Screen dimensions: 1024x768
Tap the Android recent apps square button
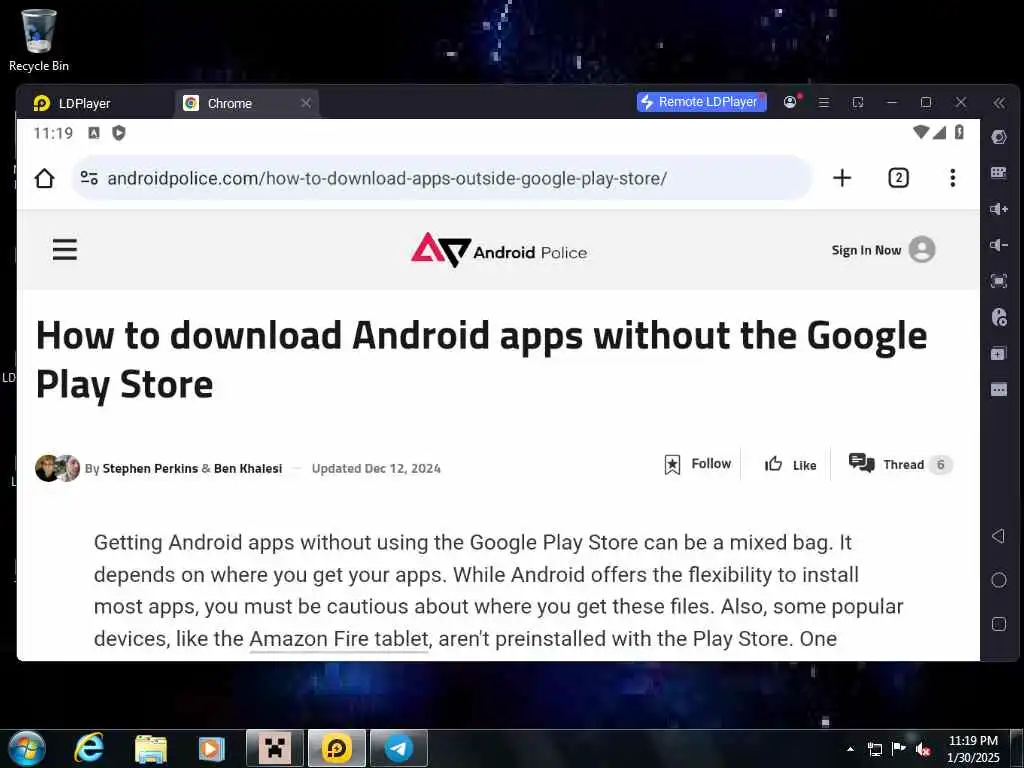click(x=999, y=624)
